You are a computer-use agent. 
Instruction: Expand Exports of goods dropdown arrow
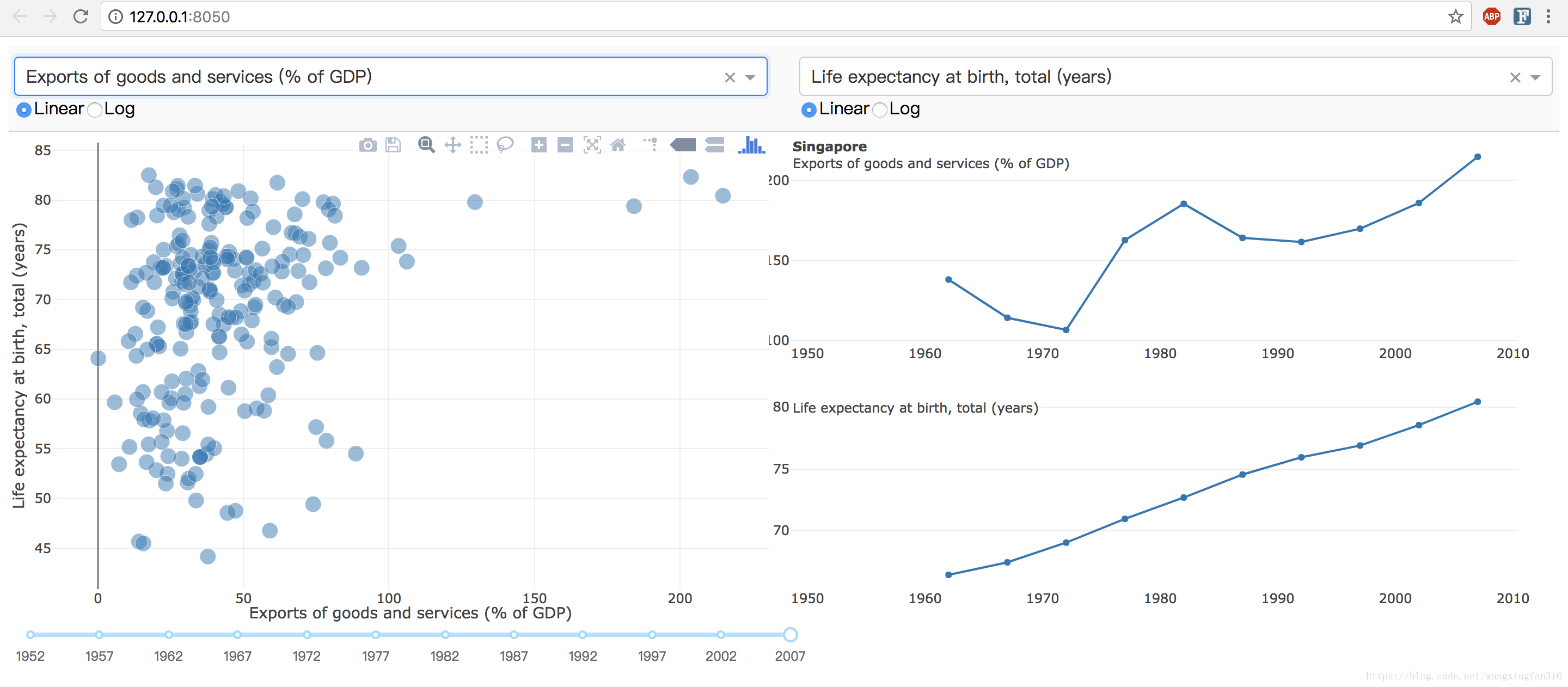pos(751,77)
